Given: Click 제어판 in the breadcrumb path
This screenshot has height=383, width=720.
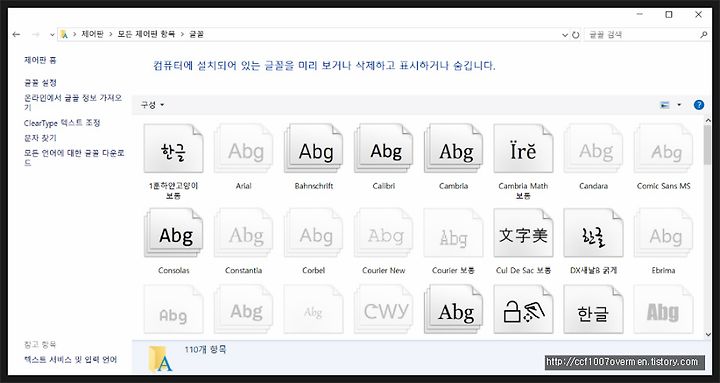Looking at the screenshot, I should coord(93,34).
